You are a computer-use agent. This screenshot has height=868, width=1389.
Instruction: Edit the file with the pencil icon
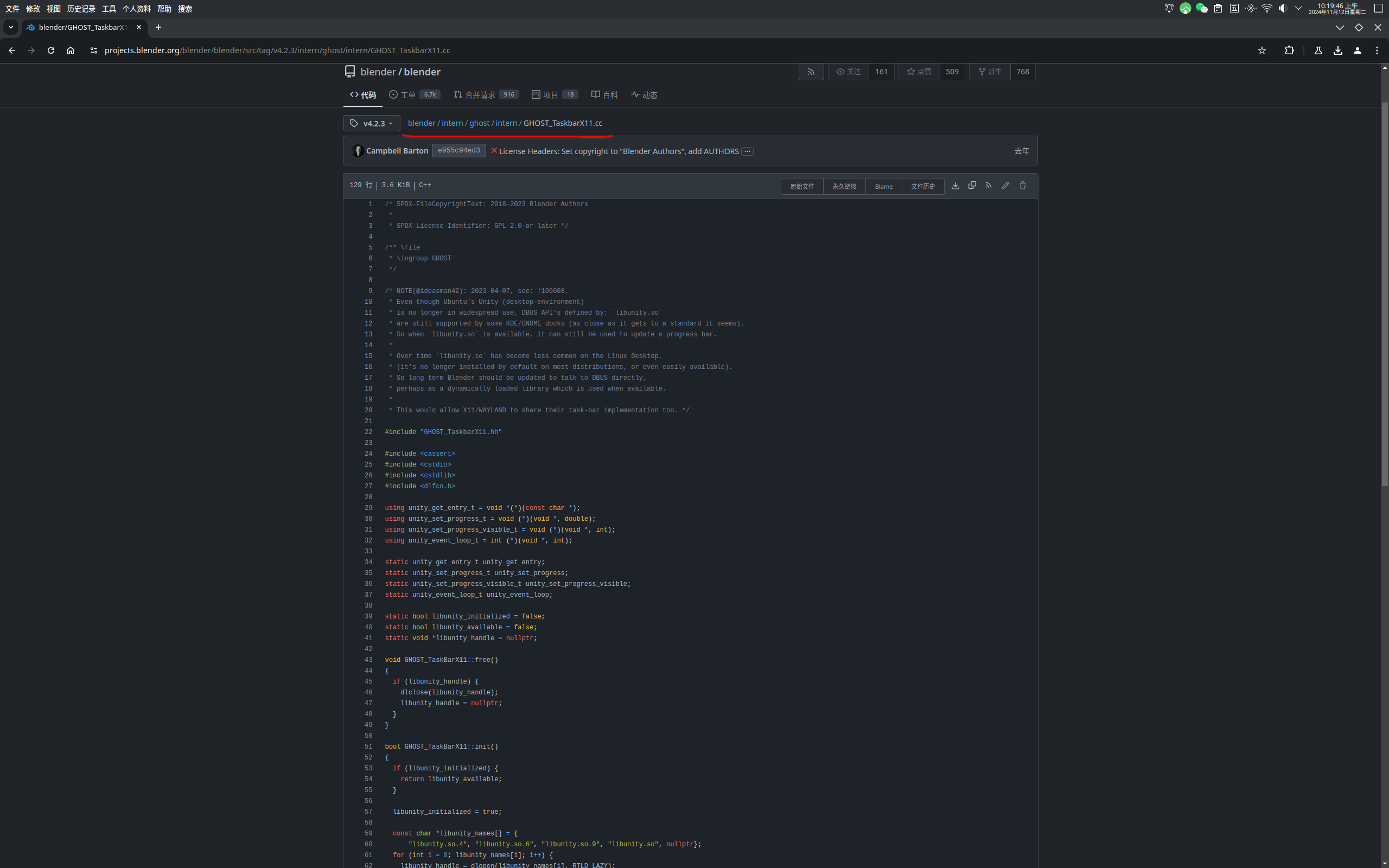[x=1005, y=186]
